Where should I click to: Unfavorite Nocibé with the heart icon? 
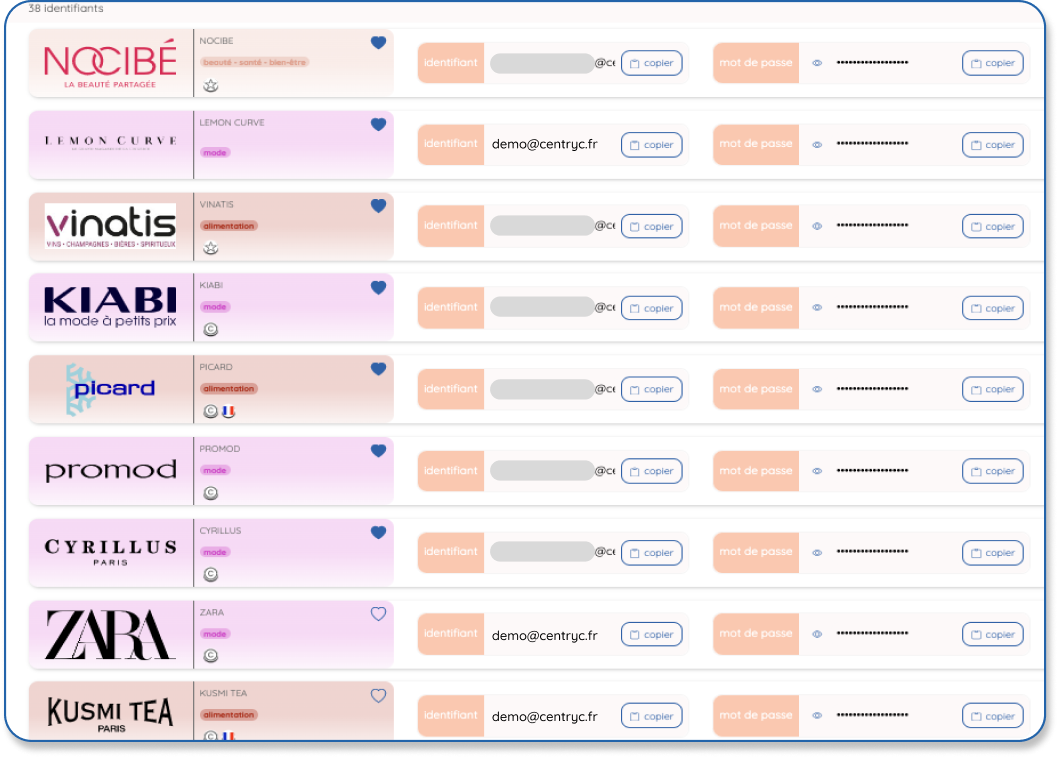pos(378,43)
